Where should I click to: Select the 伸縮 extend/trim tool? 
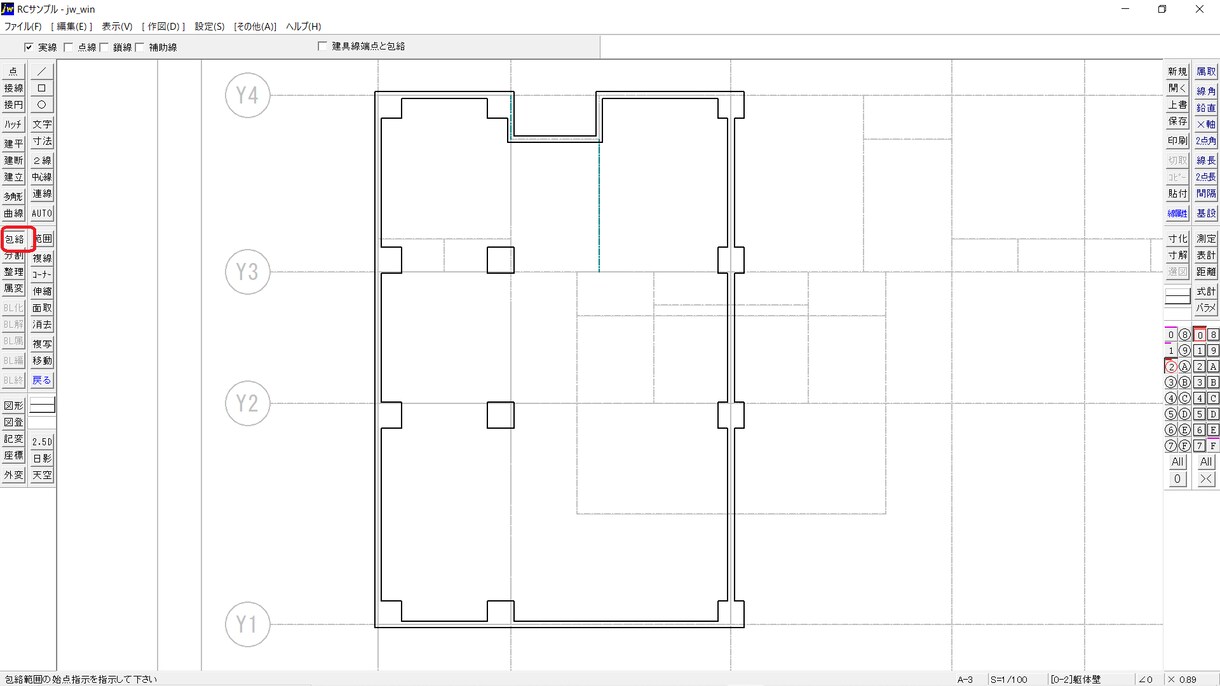coord(42,291)
